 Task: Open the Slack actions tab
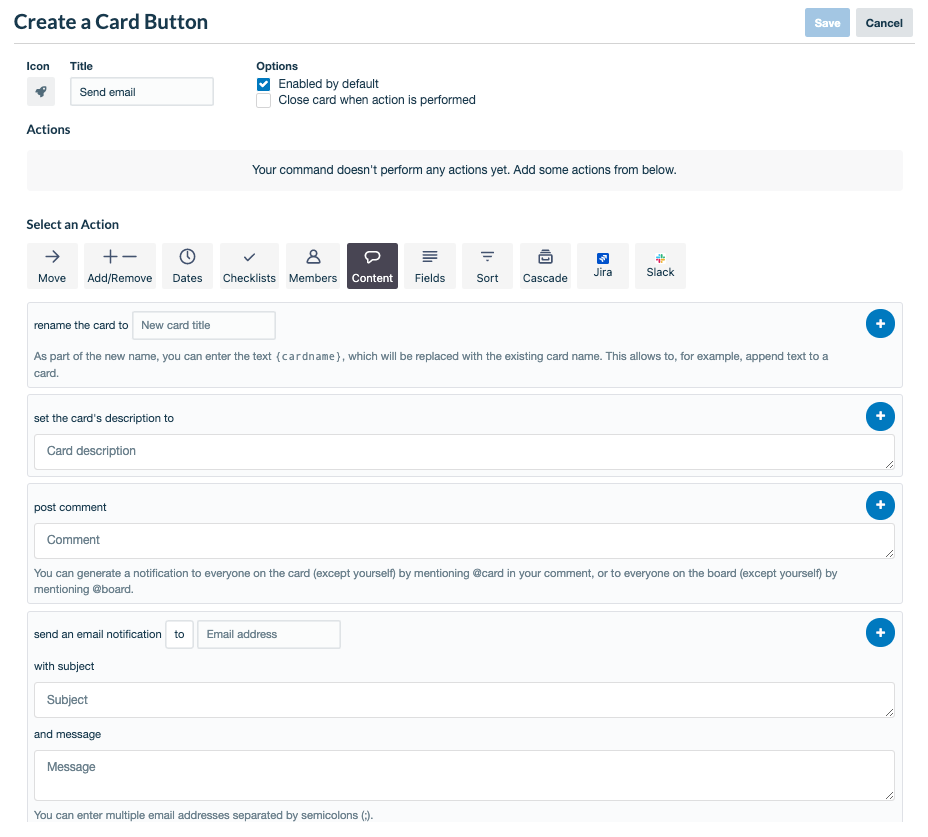tap(660, 266)
